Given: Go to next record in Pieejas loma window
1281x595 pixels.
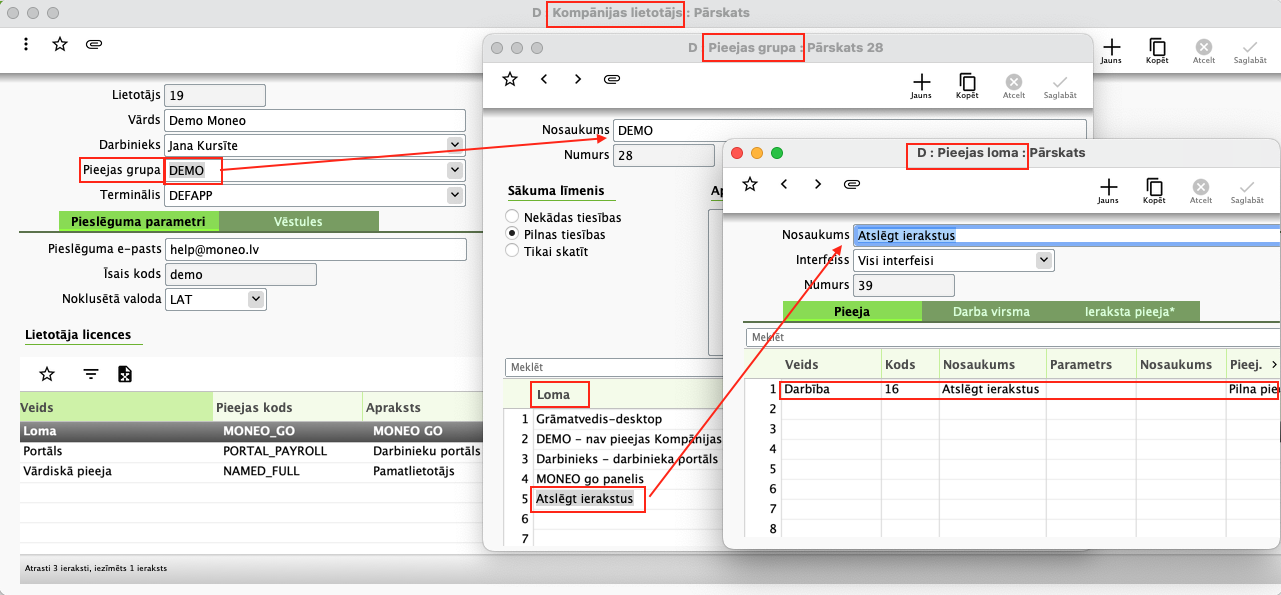Looking at the screenshot, I should point(818,184).
